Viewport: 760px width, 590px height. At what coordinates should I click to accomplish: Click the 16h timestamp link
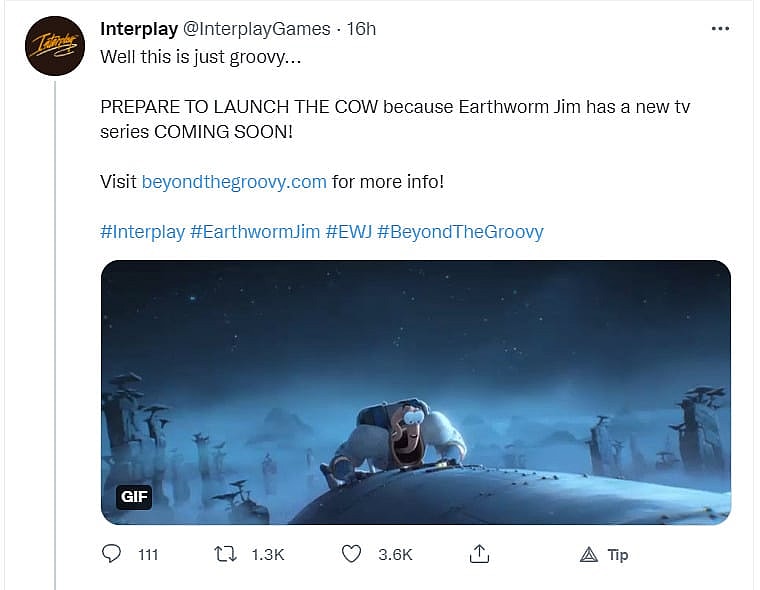360,29
